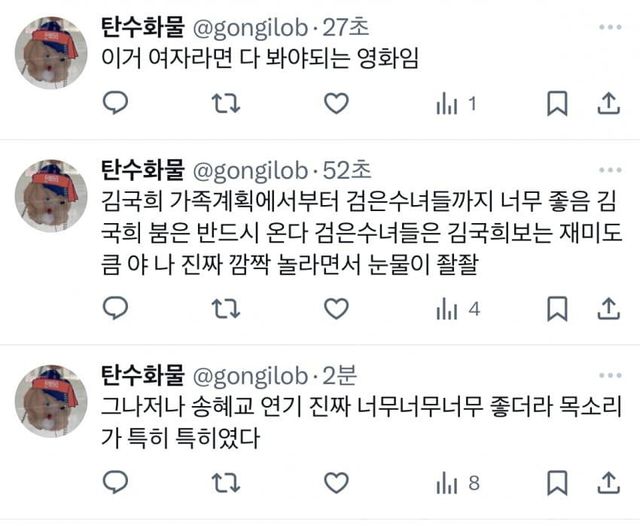Retweet the 52초 tweet about 김국희
Screen dimensions: 640x526
tap(226, 308)
